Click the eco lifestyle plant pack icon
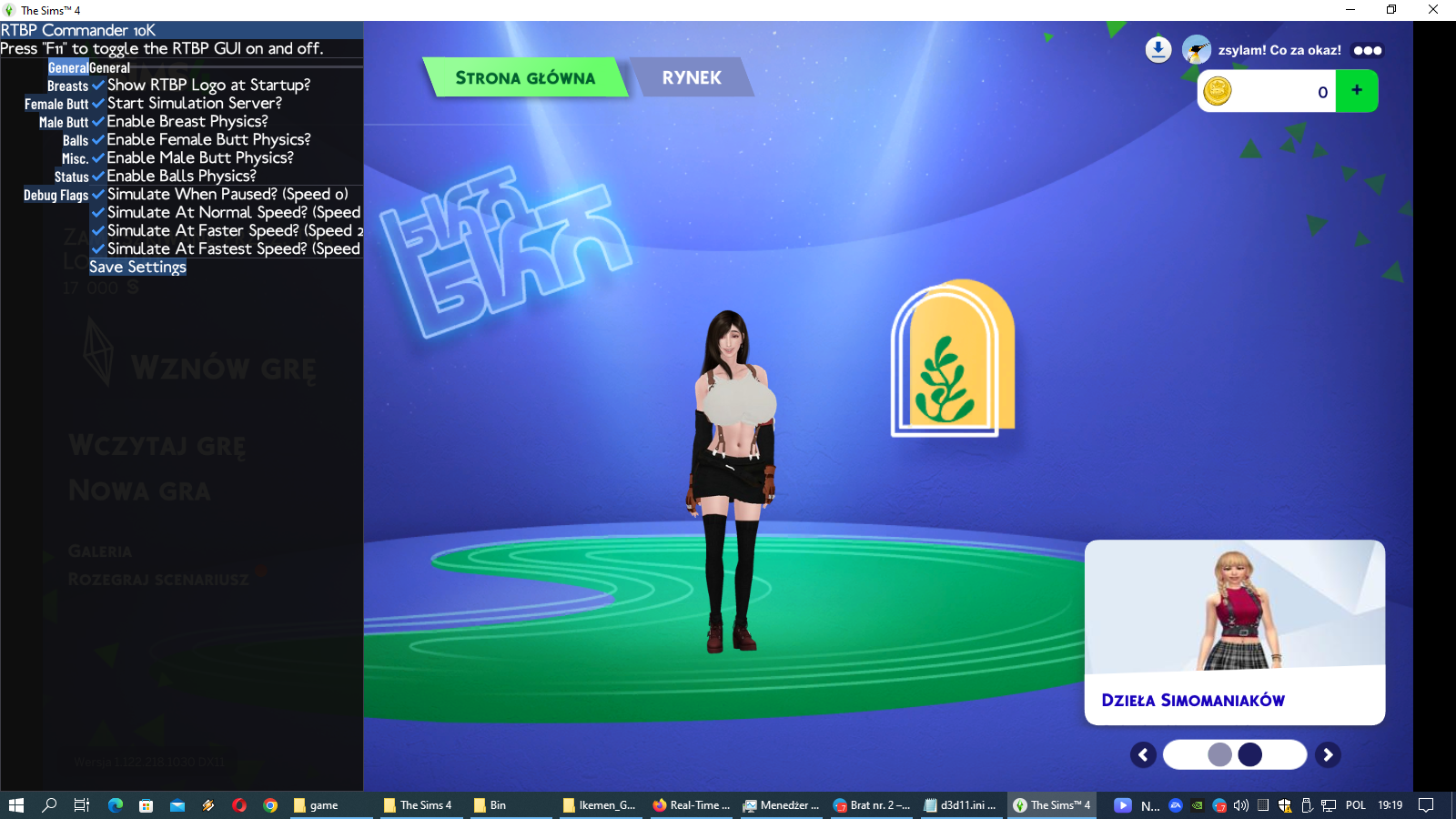 [x=952, y=358]
